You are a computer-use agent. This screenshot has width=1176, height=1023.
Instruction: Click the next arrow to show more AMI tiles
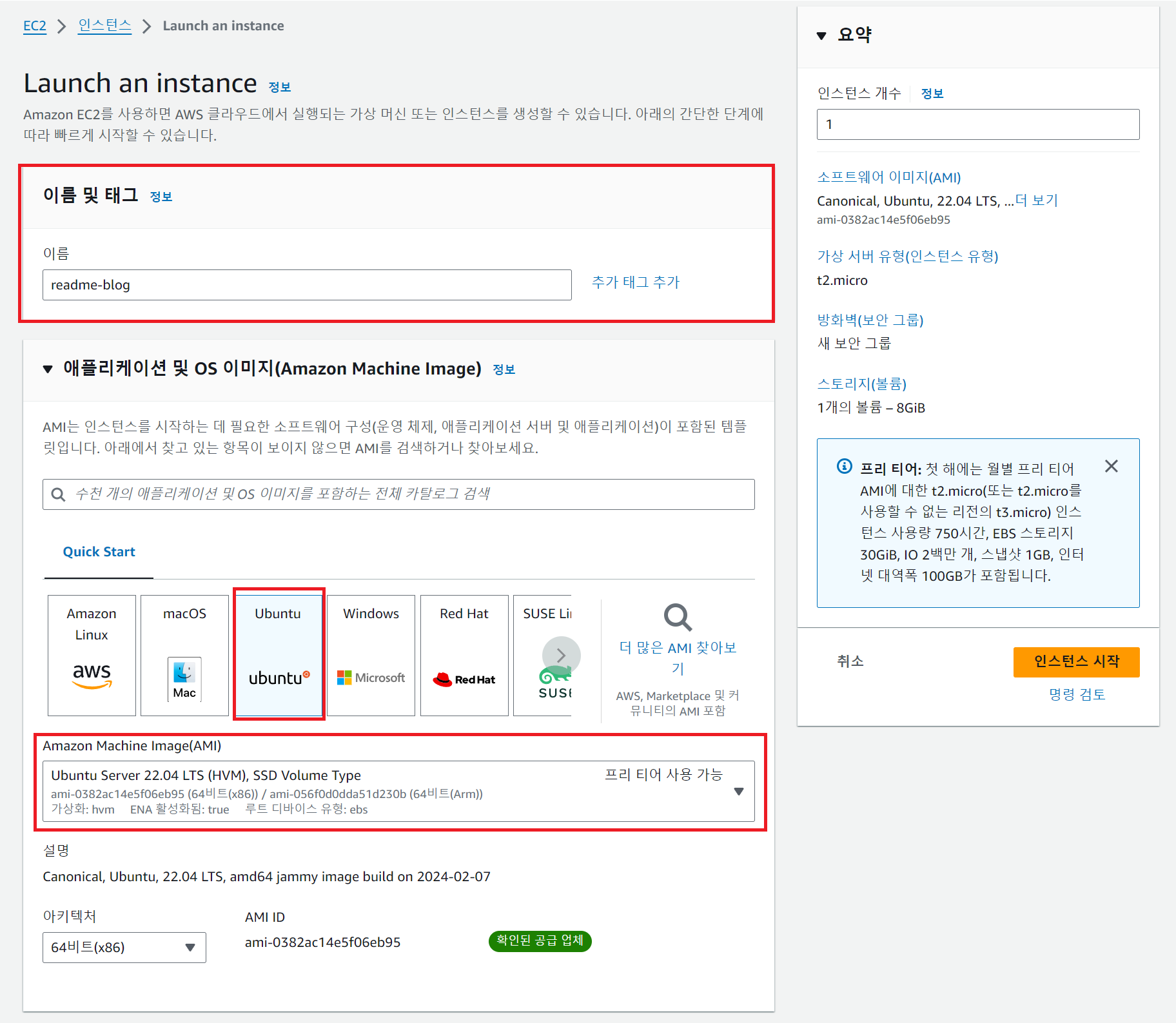tap(561, 656)
